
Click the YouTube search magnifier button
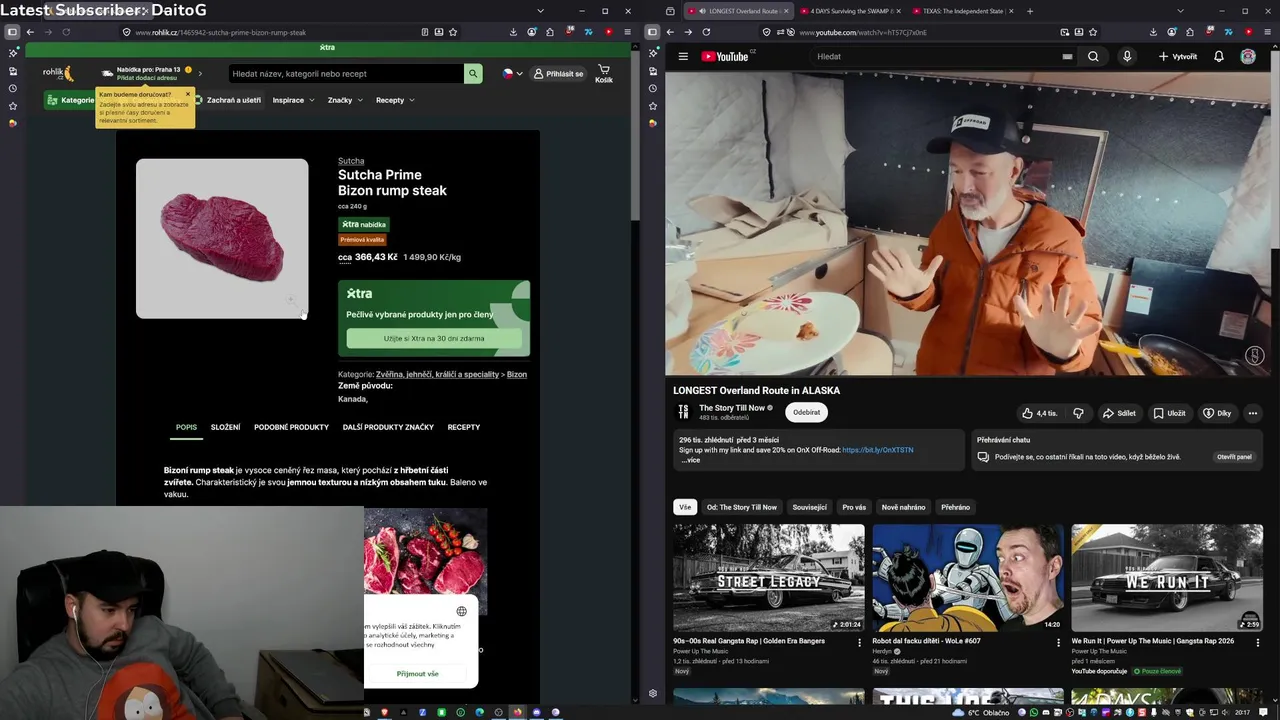[1093, 56]
